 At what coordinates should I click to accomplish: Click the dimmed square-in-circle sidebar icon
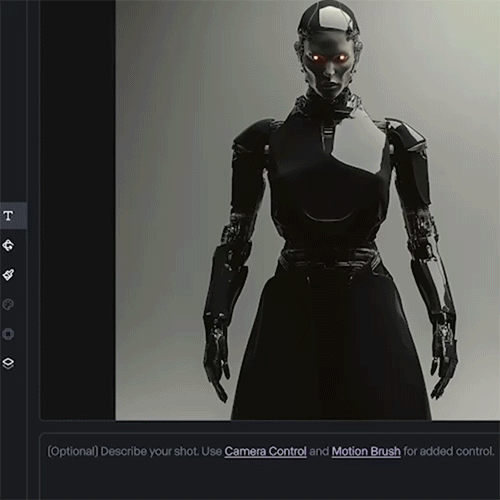click(8, 334)
